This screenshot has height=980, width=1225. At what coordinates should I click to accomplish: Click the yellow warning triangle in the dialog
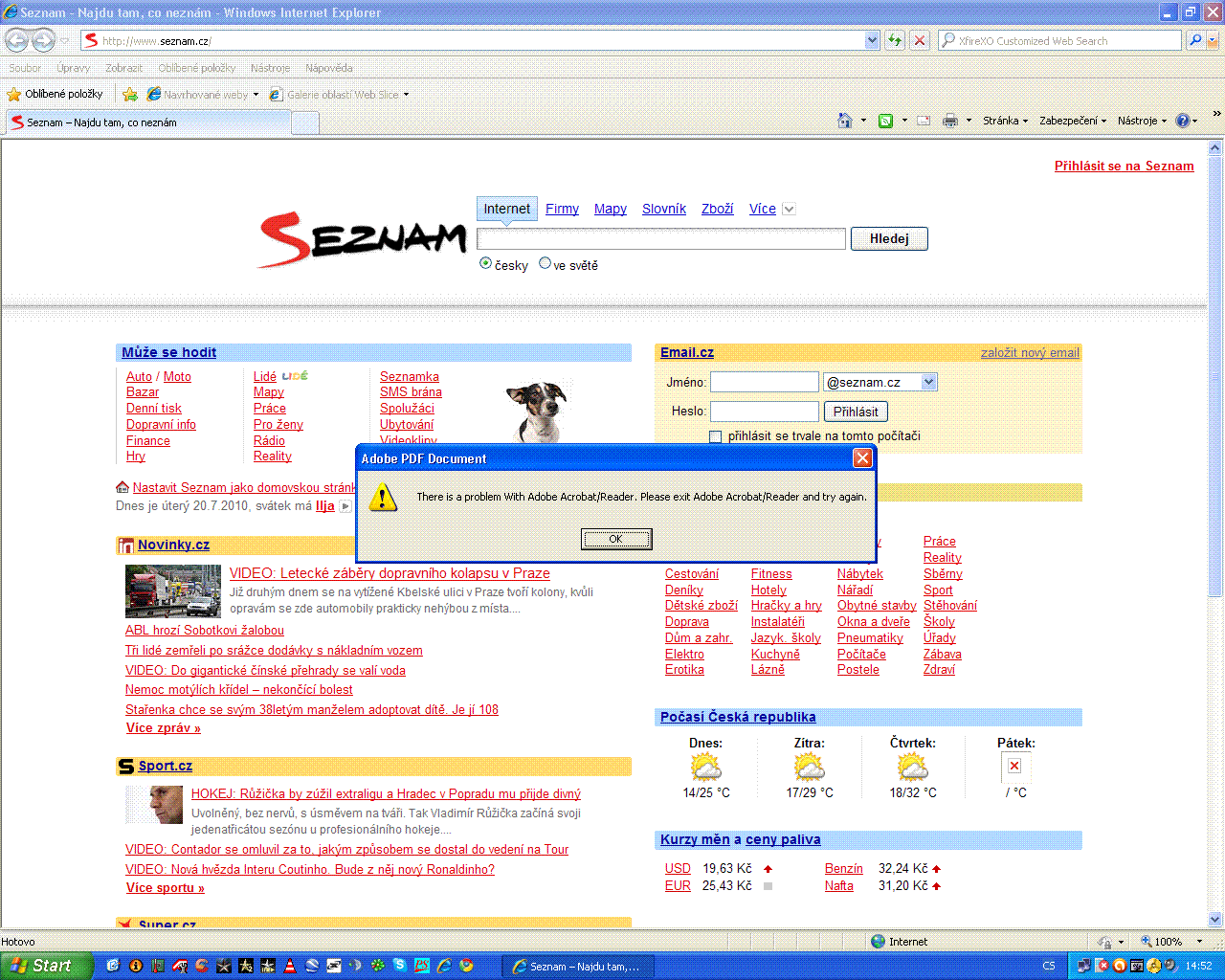(383, 497)
